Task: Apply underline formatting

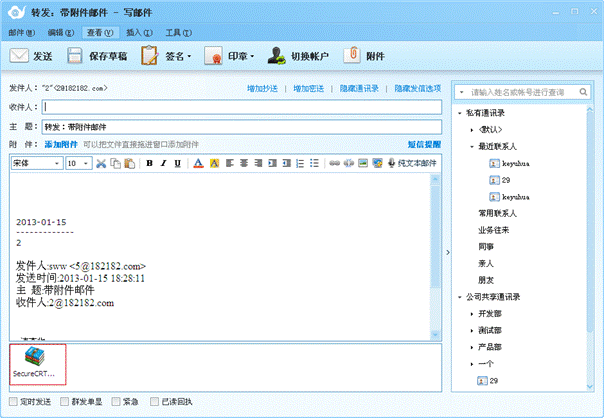Action: 178,163
